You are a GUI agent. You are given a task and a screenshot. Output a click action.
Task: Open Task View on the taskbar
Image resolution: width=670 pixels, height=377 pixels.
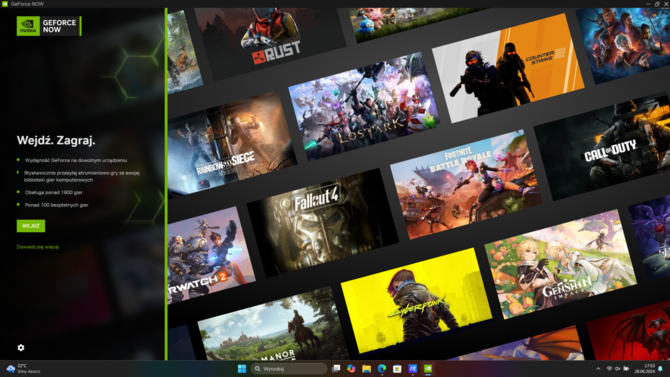coord(336,368)
